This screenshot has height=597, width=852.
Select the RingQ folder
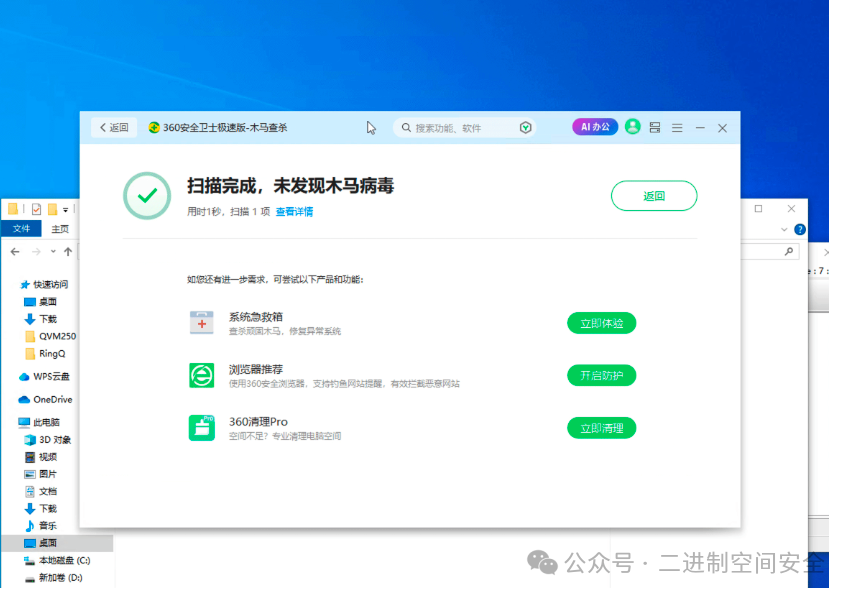pyautogui.click(x=46, y=354)
